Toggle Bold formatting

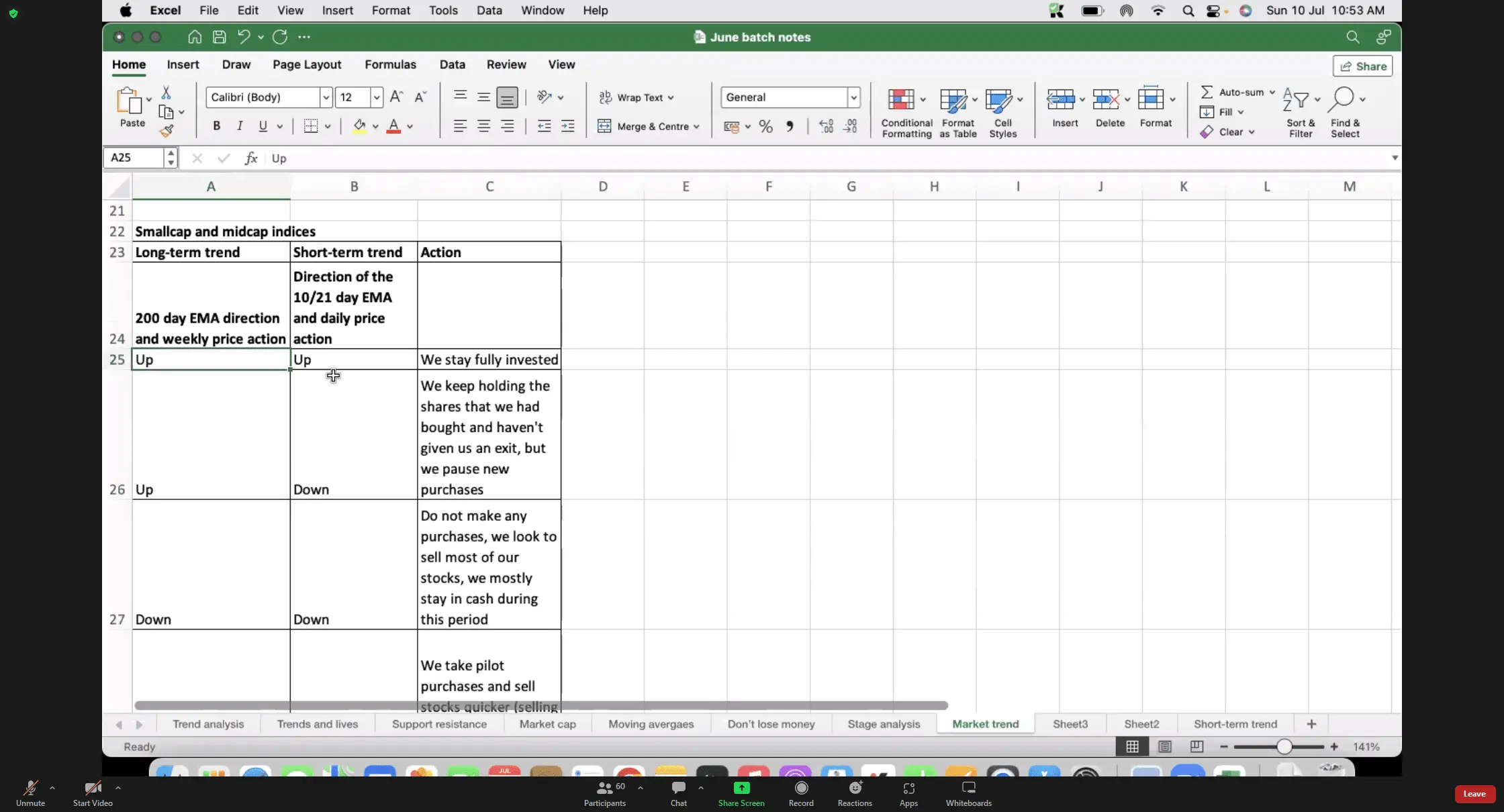coord(216,126)
